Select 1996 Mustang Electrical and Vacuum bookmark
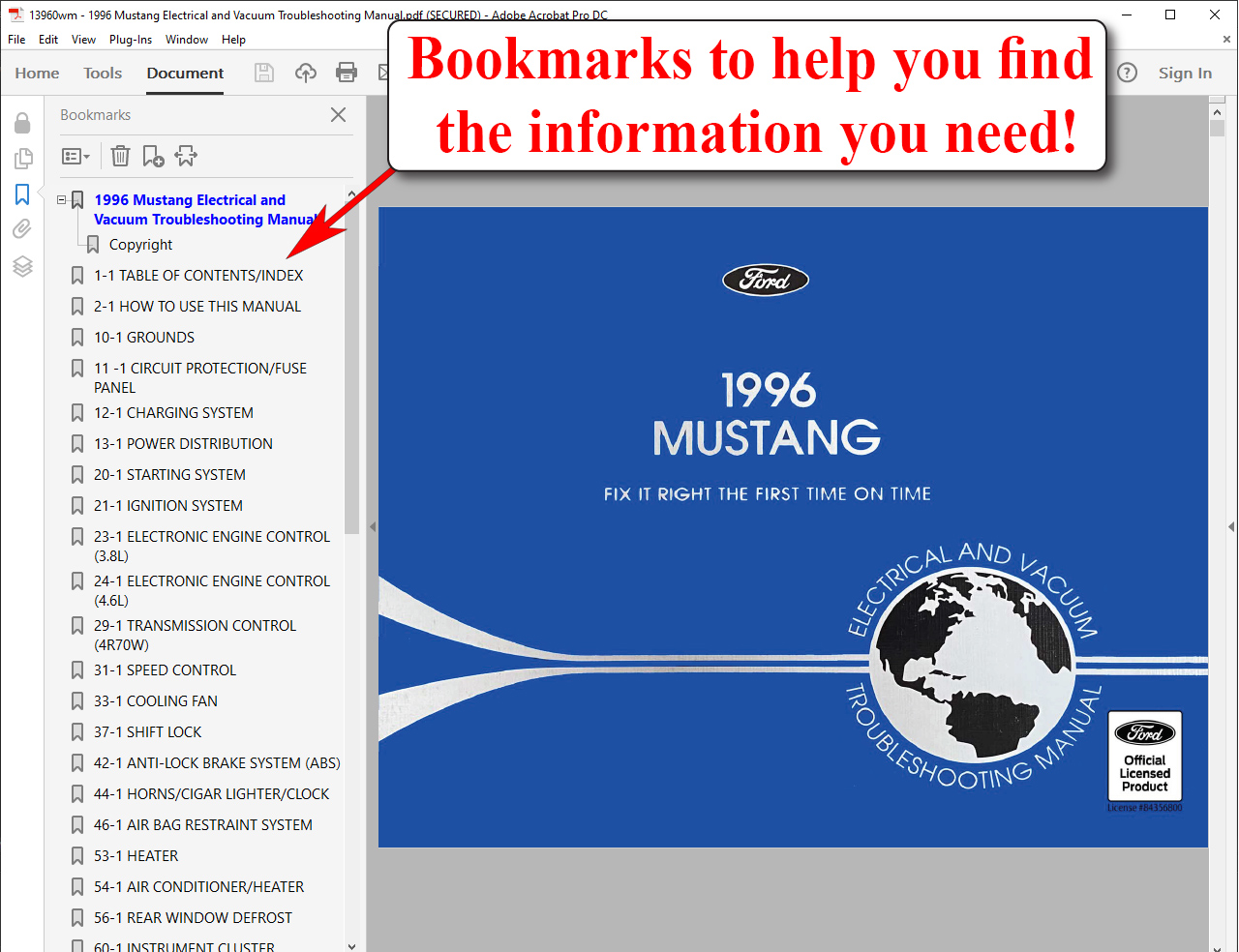1239x952 pixels. pyautogui.click(x=206, y=210)
